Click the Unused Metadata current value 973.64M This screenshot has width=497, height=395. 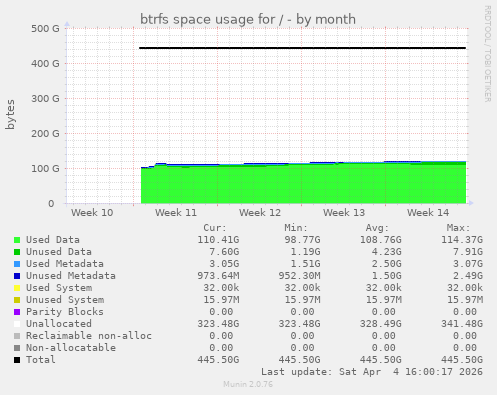tap(218, 276)
